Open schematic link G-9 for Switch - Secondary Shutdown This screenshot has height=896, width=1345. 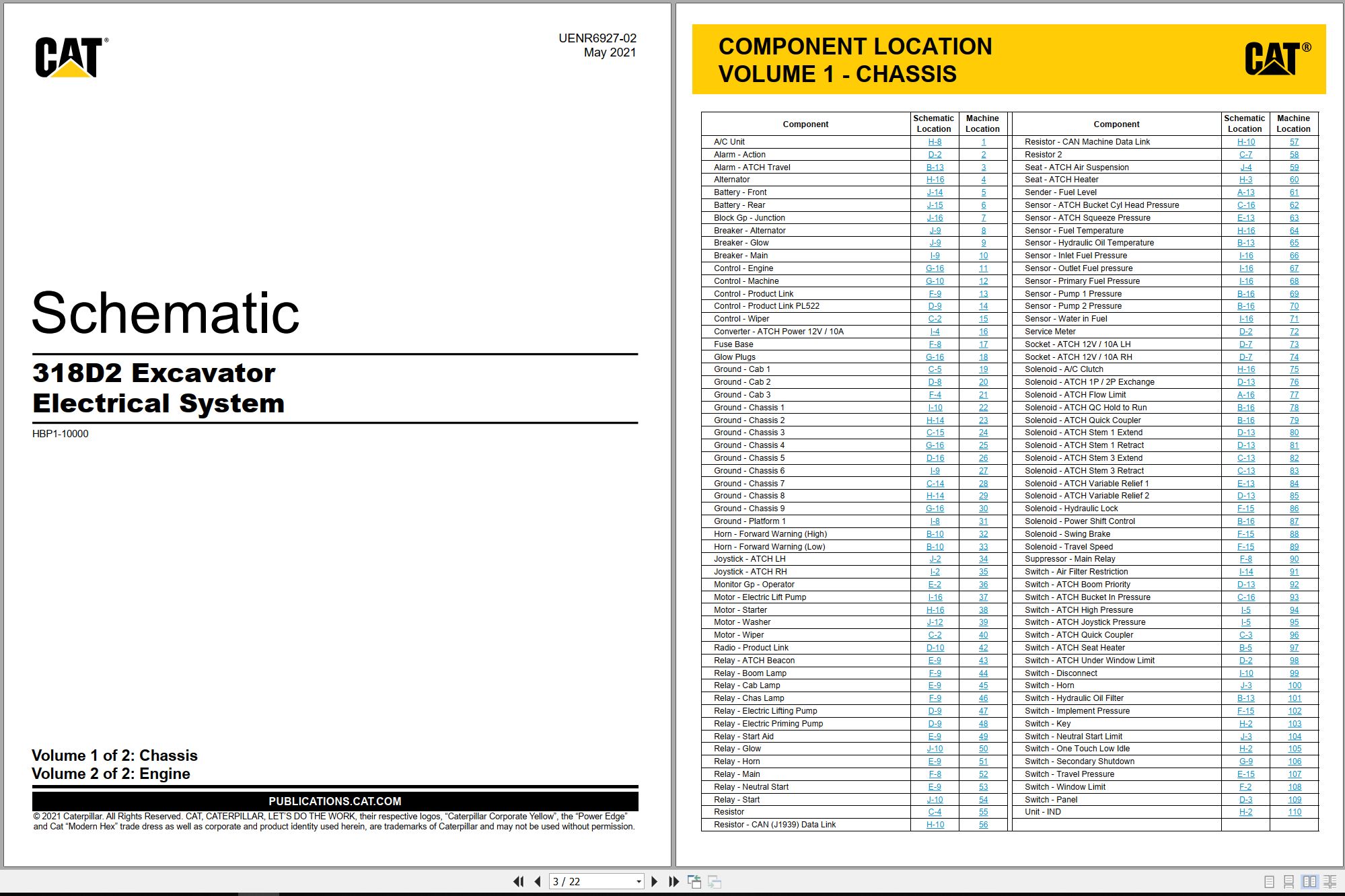[1245, 761]
